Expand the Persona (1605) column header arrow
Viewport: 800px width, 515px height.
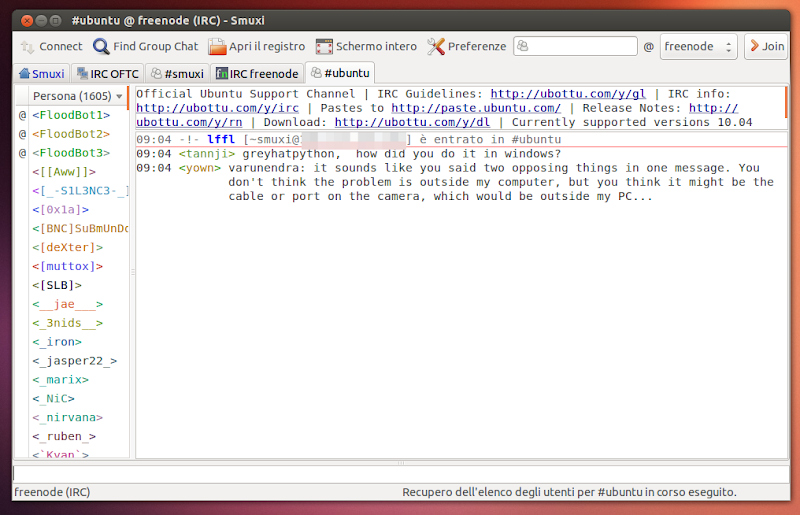click(x=119, y=96)
